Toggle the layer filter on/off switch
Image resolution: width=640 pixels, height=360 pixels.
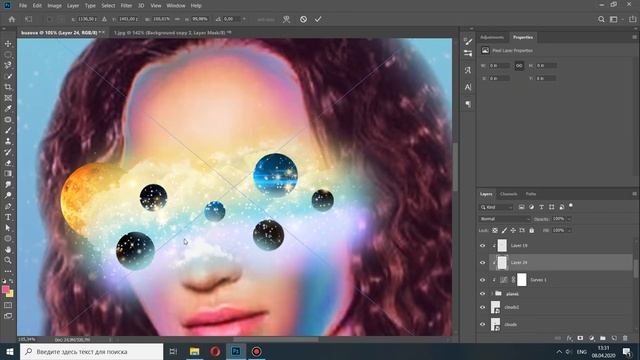pyautogui.click(x=571, y=206)
